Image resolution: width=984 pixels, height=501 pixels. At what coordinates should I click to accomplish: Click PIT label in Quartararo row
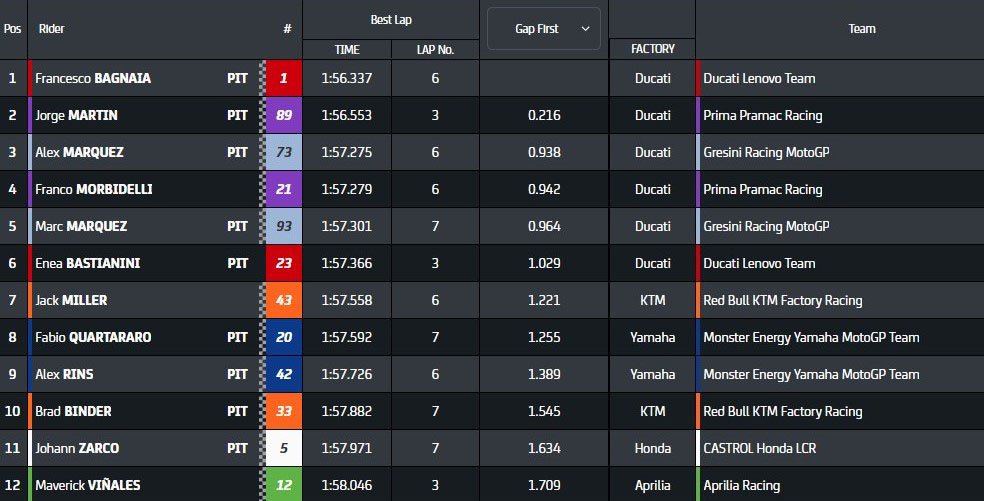tap(237, 338)
